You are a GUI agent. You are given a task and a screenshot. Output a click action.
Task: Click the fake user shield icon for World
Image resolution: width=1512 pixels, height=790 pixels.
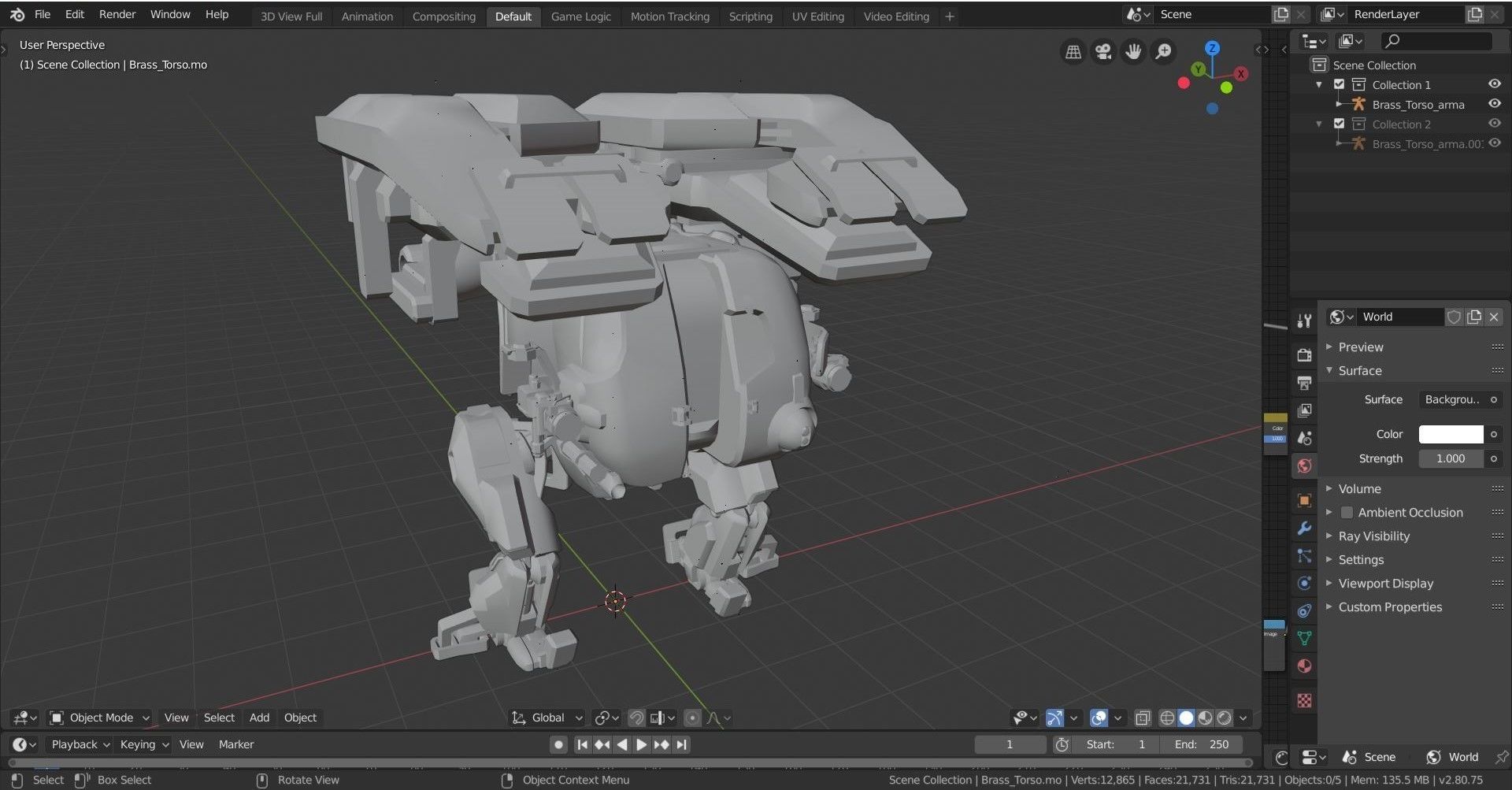click(1454, 317)
